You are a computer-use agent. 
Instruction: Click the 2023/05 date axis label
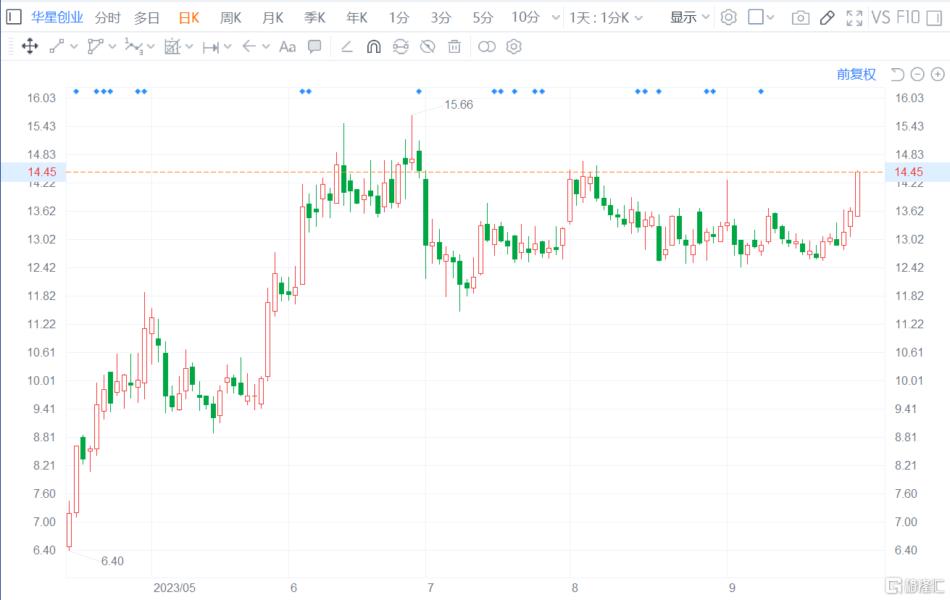(x=174, y=588)
